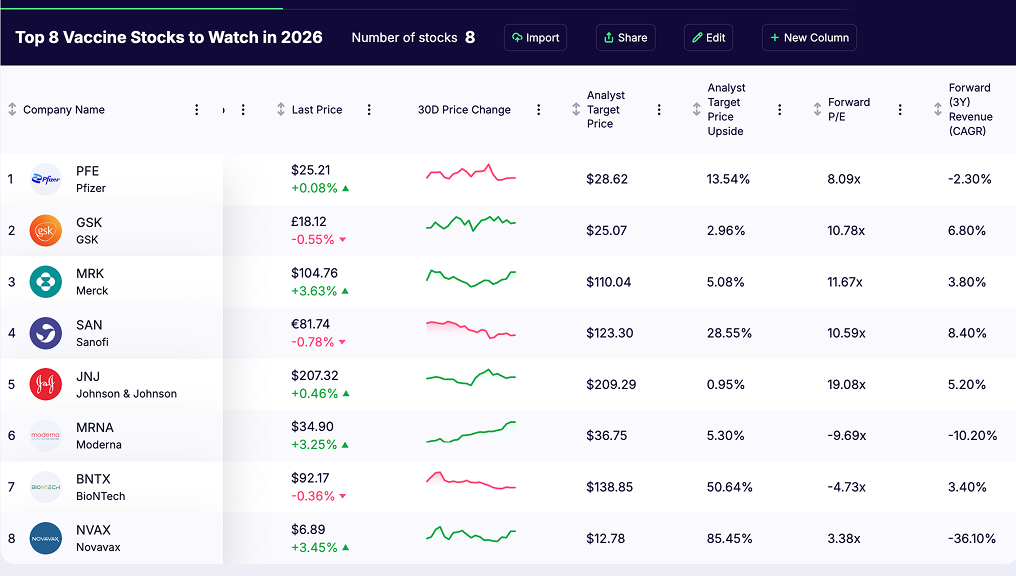
Task: Click the Pfizer company logo icon
Action: [46, 179]
